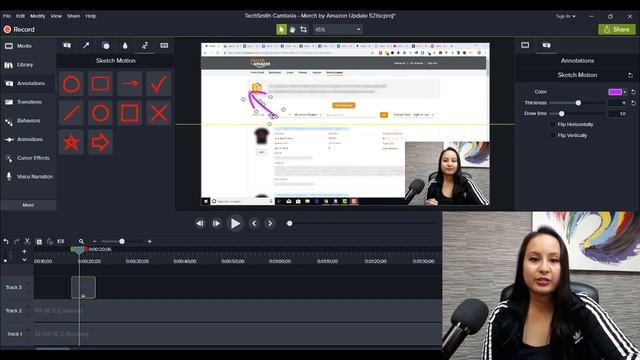Enable Flip Vertically checkbox
Screen dimensions: 640x360
click(553, 136)
